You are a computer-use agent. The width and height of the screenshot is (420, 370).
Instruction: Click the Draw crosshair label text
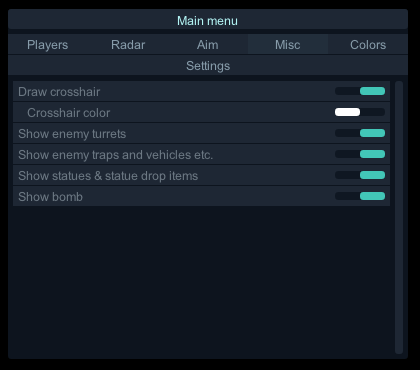pos(59,92)
